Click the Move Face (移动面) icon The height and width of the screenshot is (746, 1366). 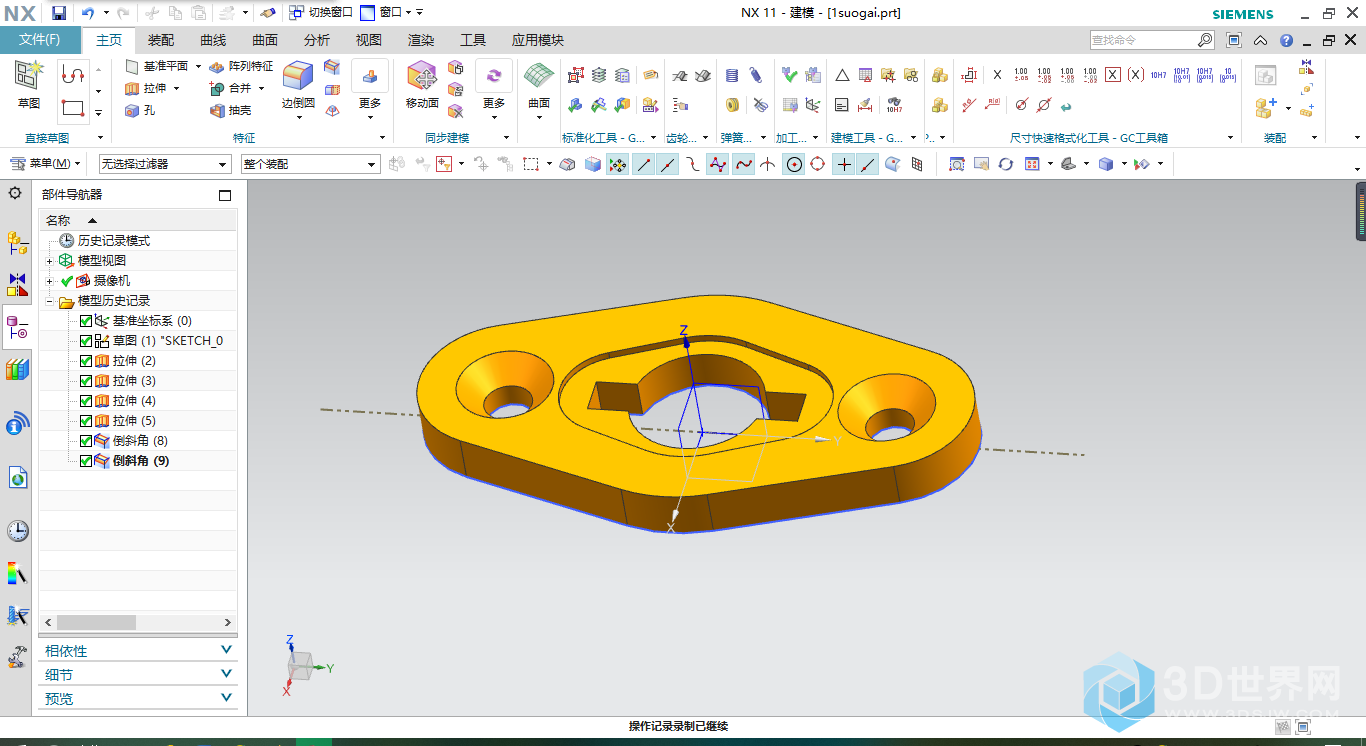pyautogui.click(x=422, y=78)
